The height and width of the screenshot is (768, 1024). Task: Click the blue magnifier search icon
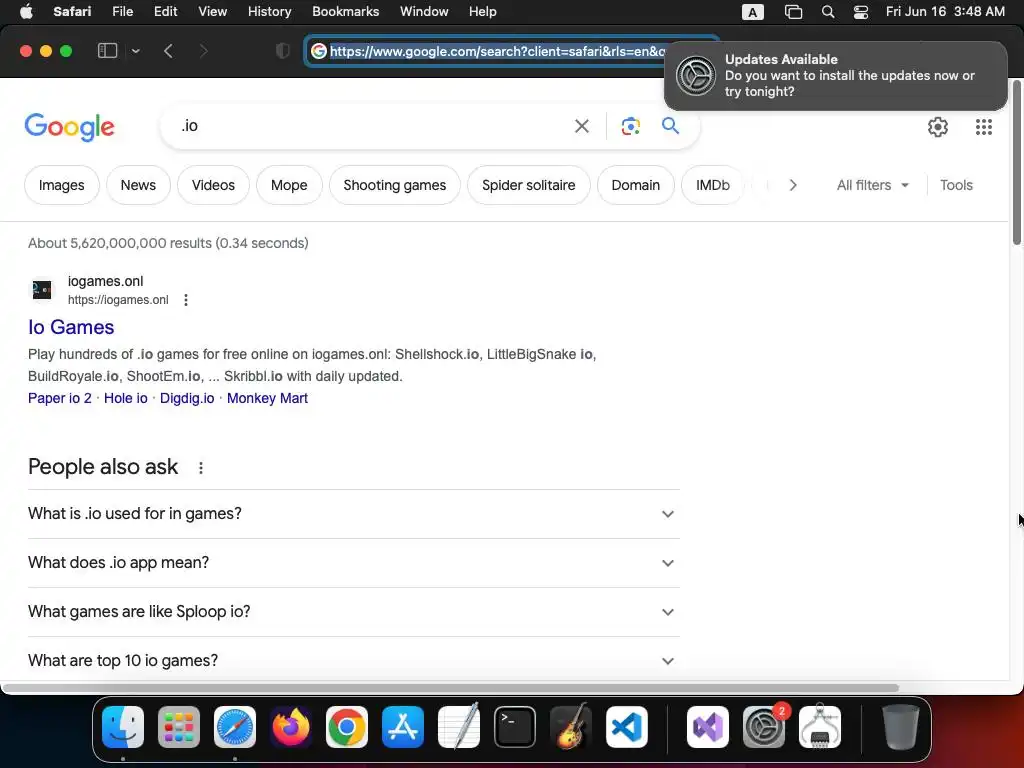[670, 125]
